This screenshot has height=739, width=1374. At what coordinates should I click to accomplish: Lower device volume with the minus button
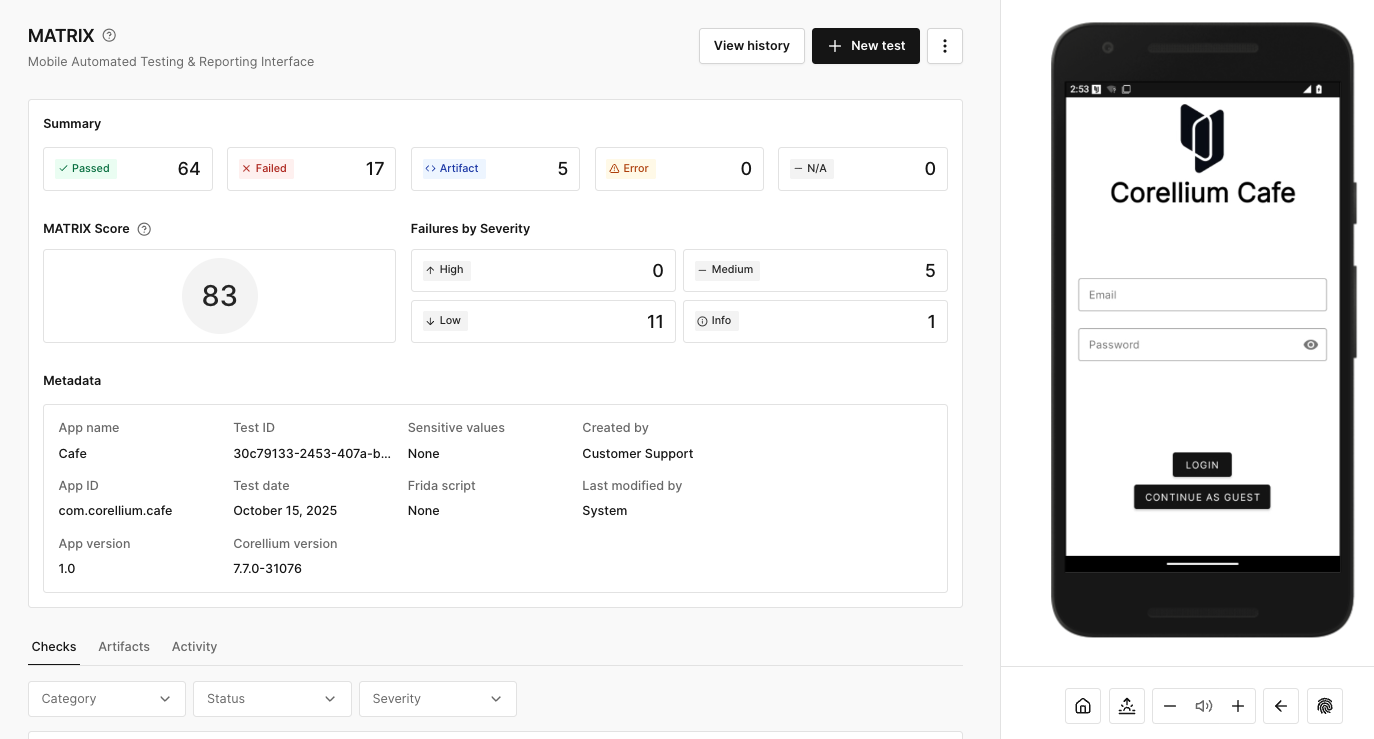[1170, 706]
